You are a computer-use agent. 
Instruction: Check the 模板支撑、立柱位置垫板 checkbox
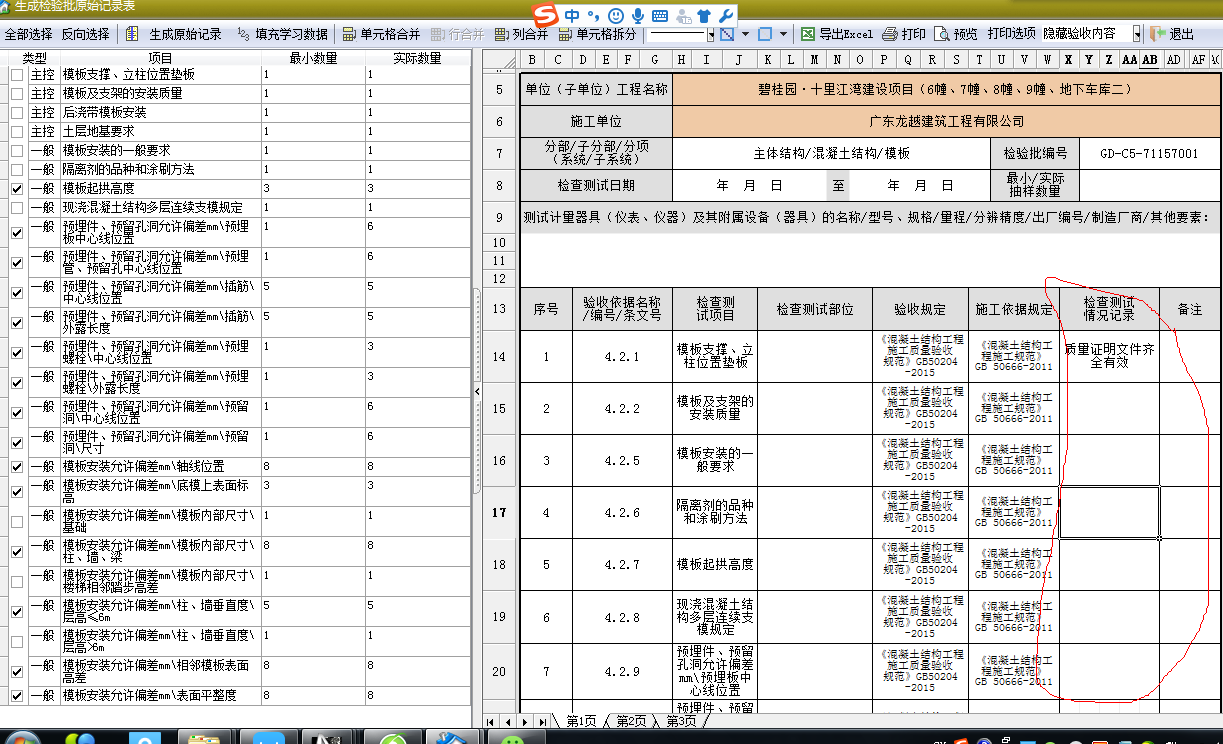pyautogui.click(x=17, y=75)
